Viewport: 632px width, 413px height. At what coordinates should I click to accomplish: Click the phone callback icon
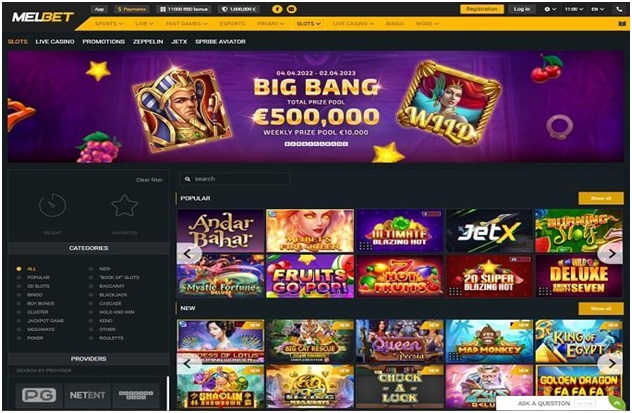[x=620, y=9]
